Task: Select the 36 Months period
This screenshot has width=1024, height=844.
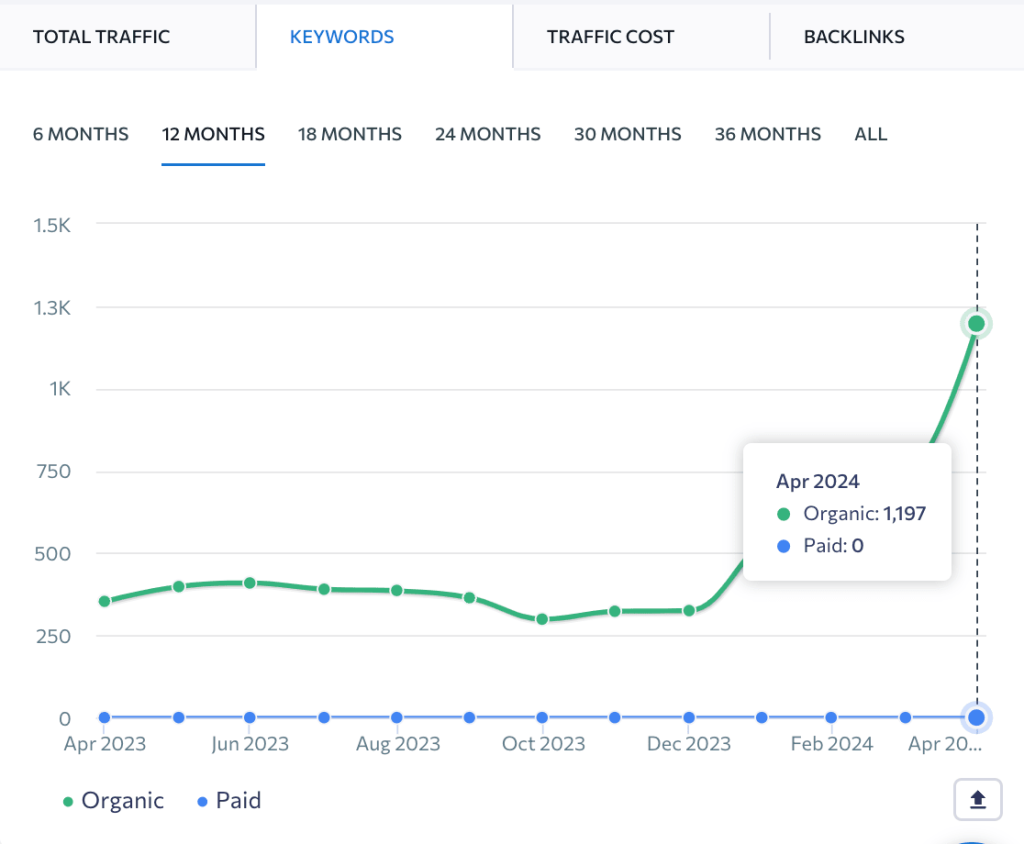Action: (x=767, y=134)
